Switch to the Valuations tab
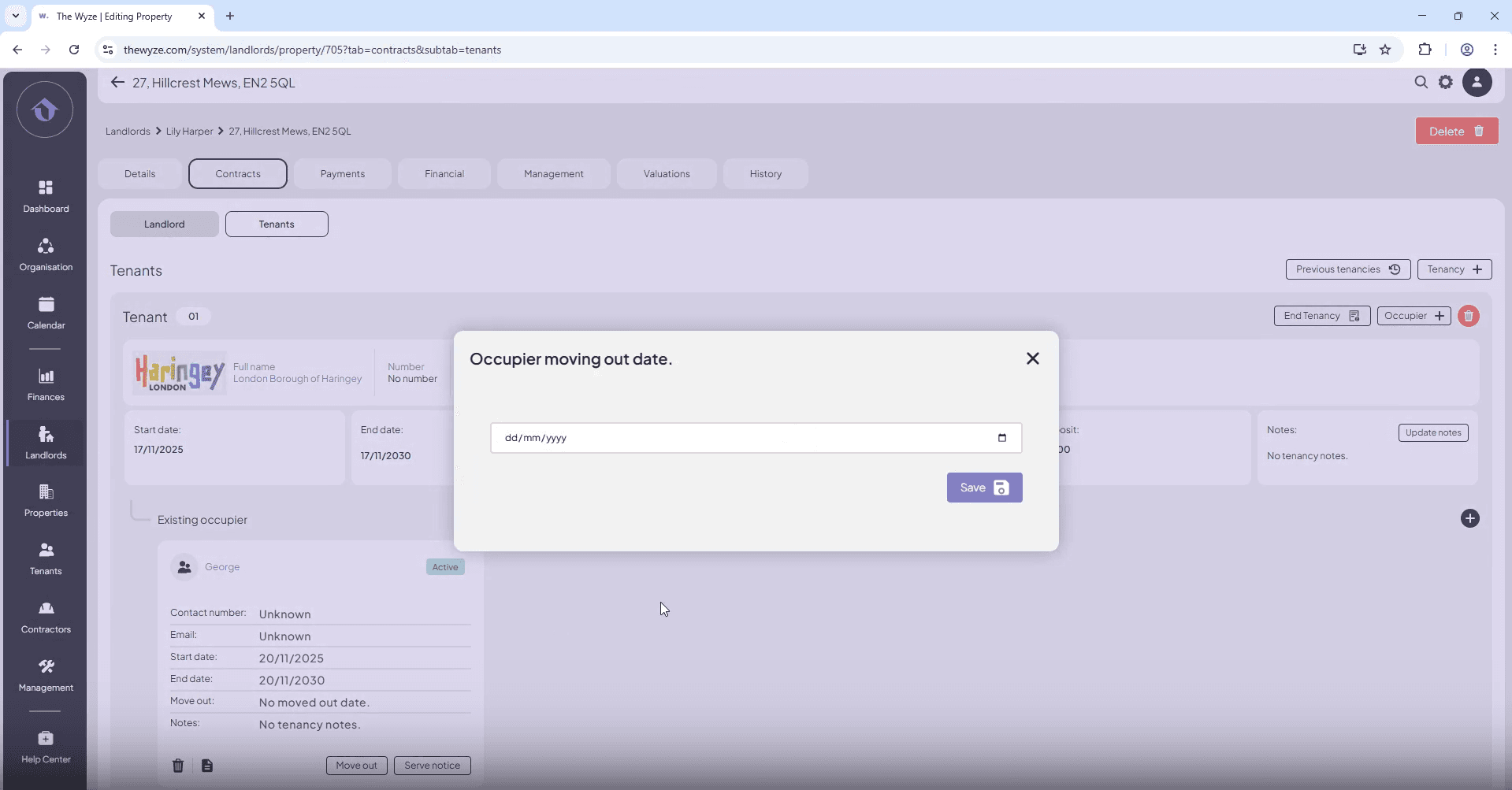 tap(666, 174)
